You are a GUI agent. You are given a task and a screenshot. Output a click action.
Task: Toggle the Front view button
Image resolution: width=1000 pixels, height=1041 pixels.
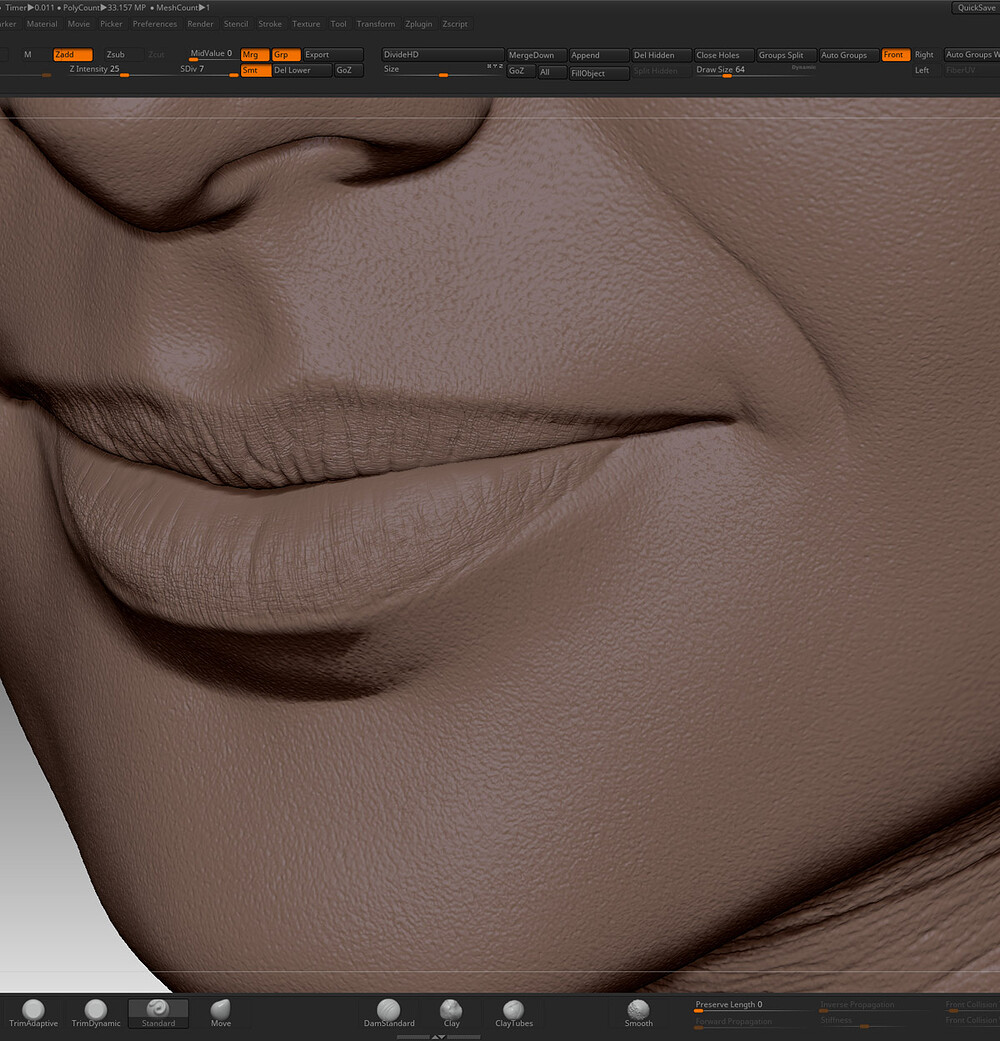pyautogui.click(x=895, y=55)
